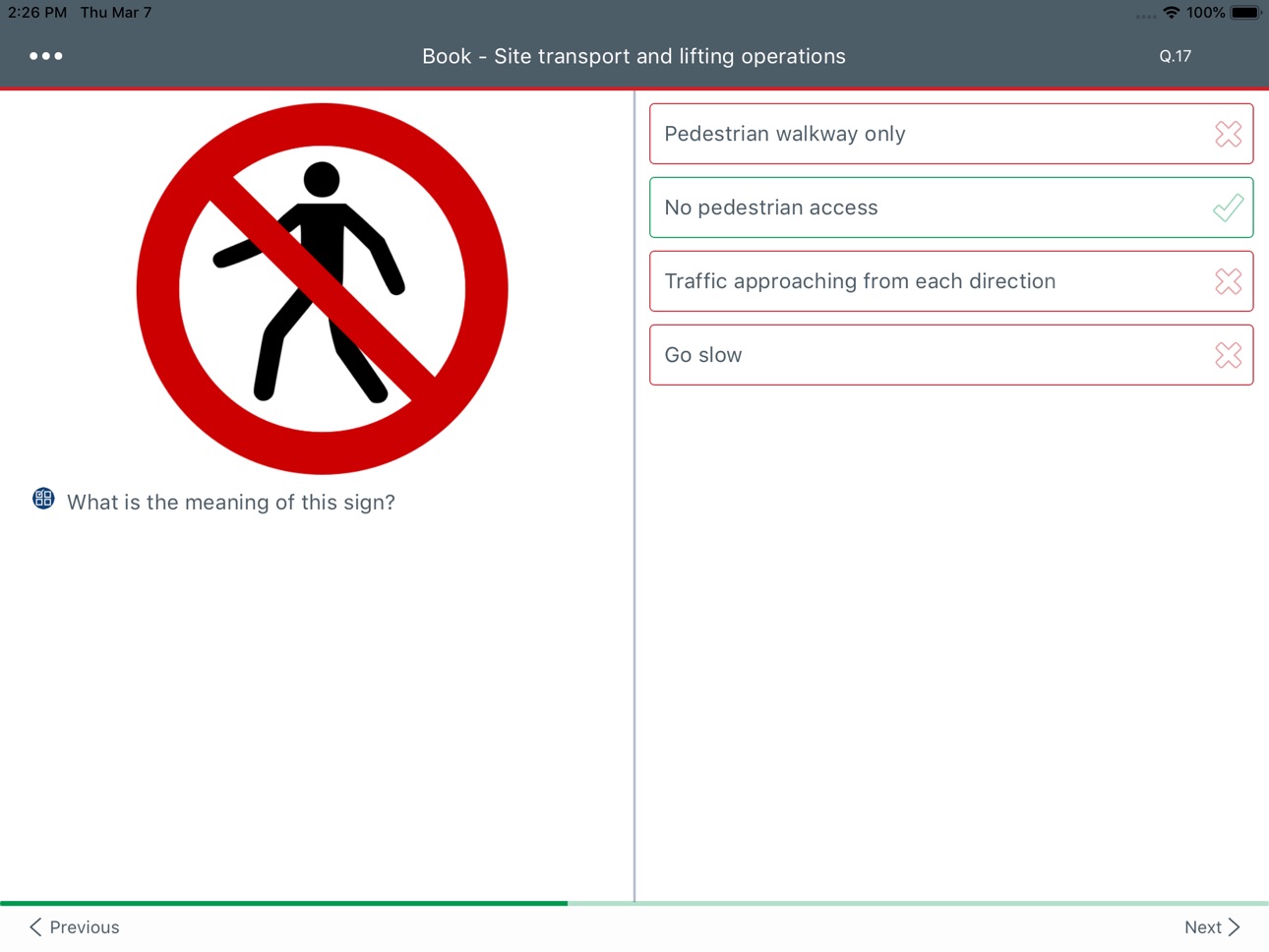The image size is (1269, 952).
Task: Open the Q.17 question number indicator
Action: (1175, 56)
